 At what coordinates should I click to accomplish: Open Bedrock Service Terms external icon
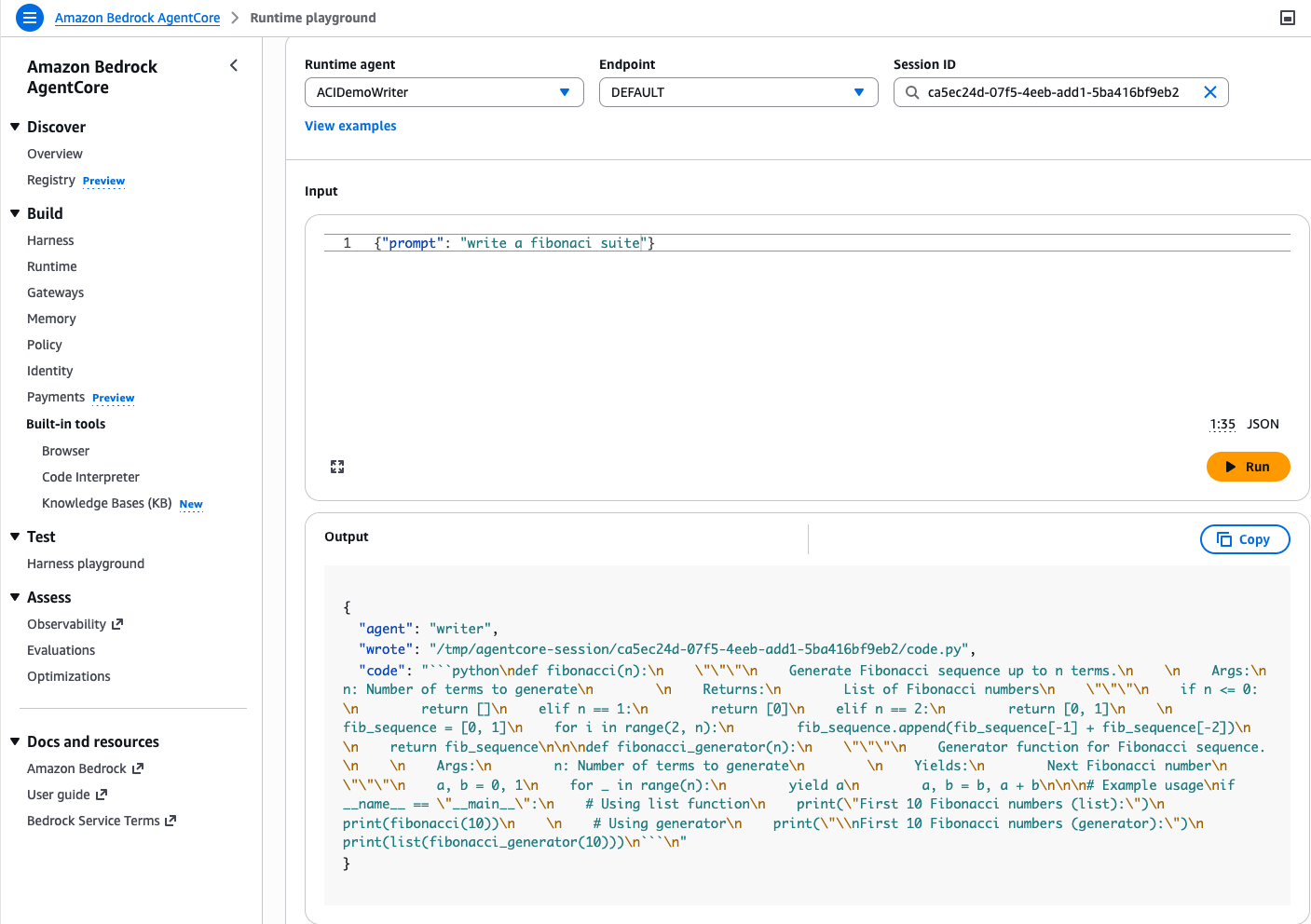pos(171,821)
